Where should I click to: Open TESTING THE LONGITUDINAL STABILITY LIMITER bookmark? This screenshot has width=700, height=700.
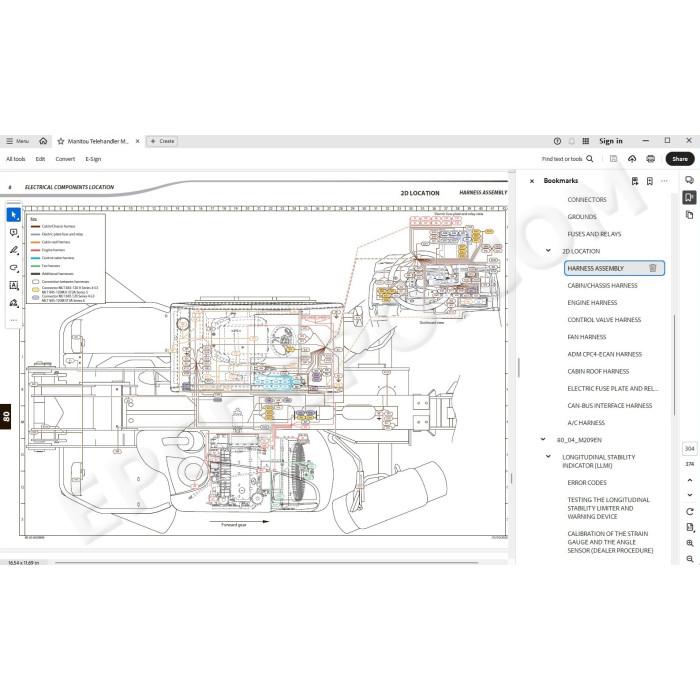coord(608,508)
